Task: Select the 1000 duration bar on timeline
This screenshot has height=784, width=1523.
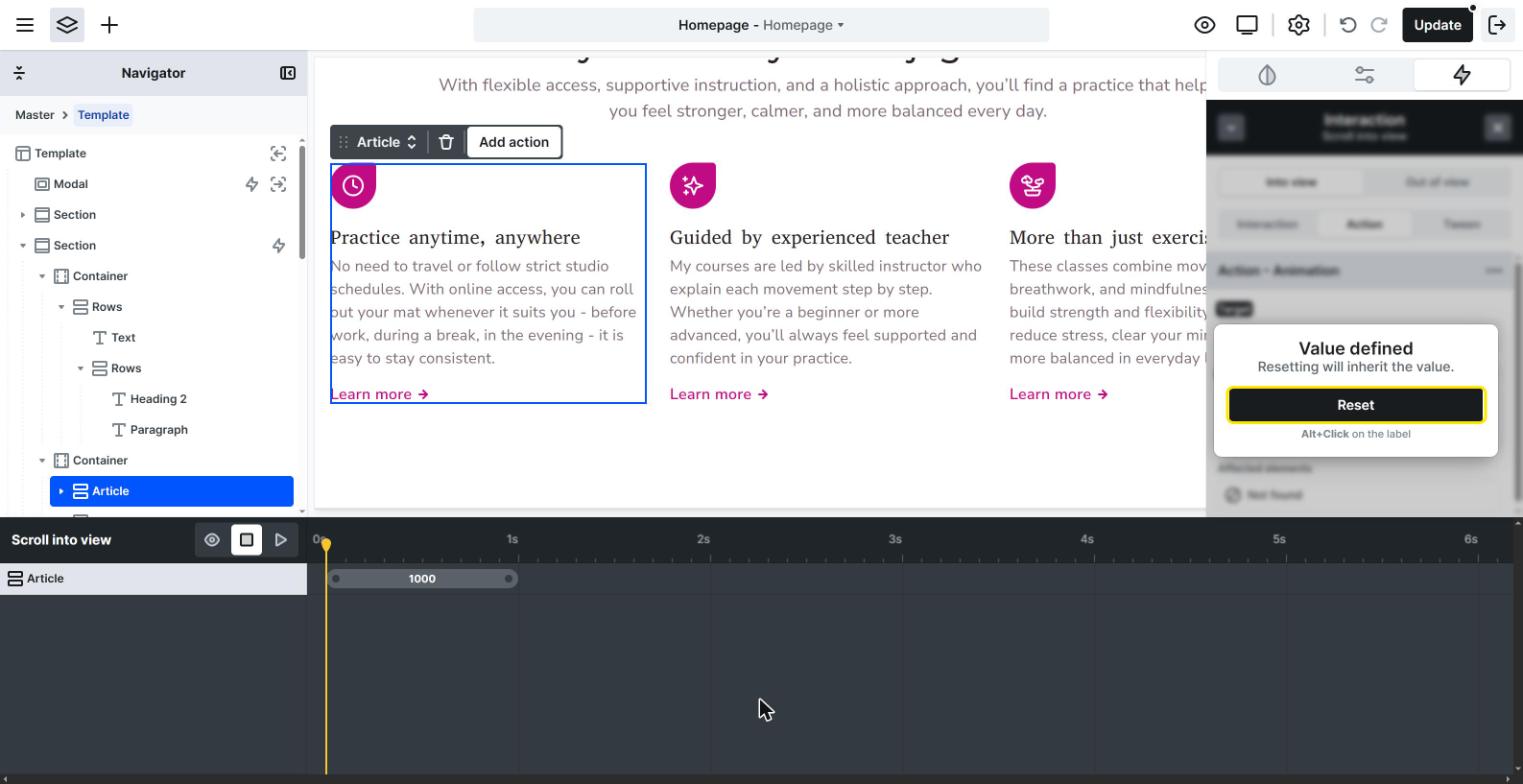Action: click(x=422, y=579)
